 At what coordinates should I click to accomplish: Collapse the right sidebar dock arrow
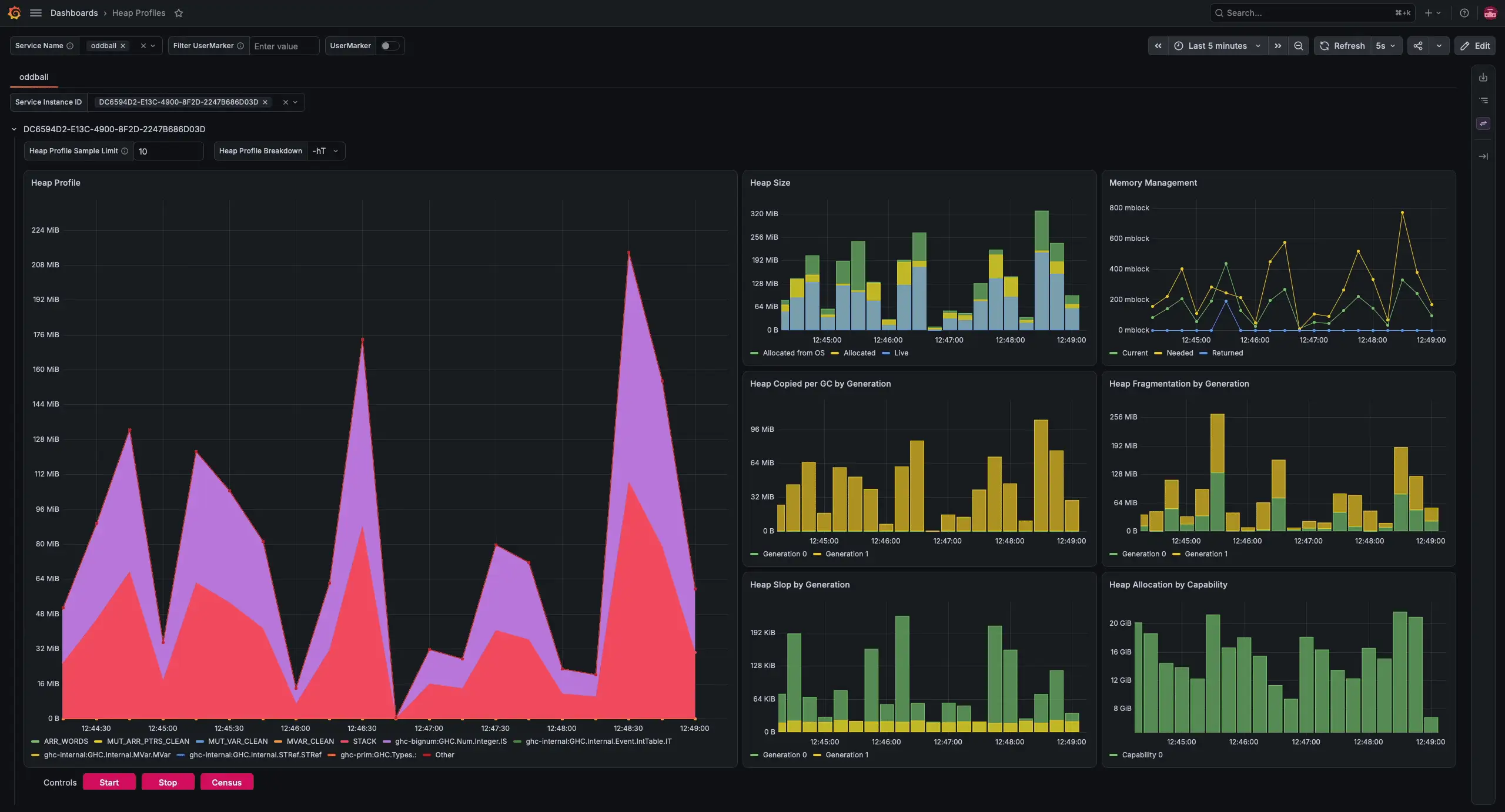(x=1483, y=156)
